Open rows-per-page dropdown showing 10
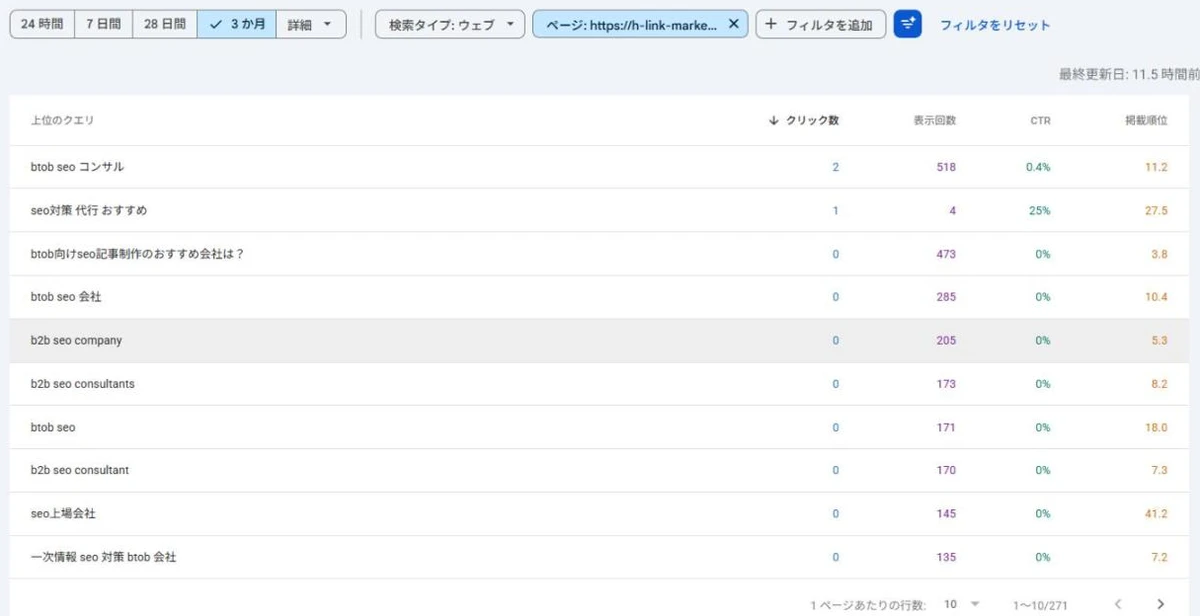The width and height of the screenshot is (1200, 616). [x=961, y=604]
